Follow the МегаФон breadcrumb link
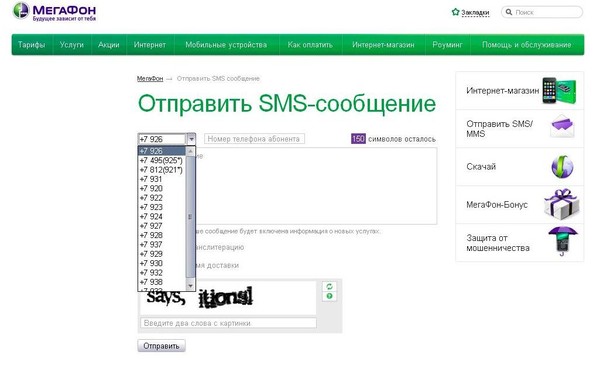This screenshot has height=386, width=600. [x=150, y=78]
